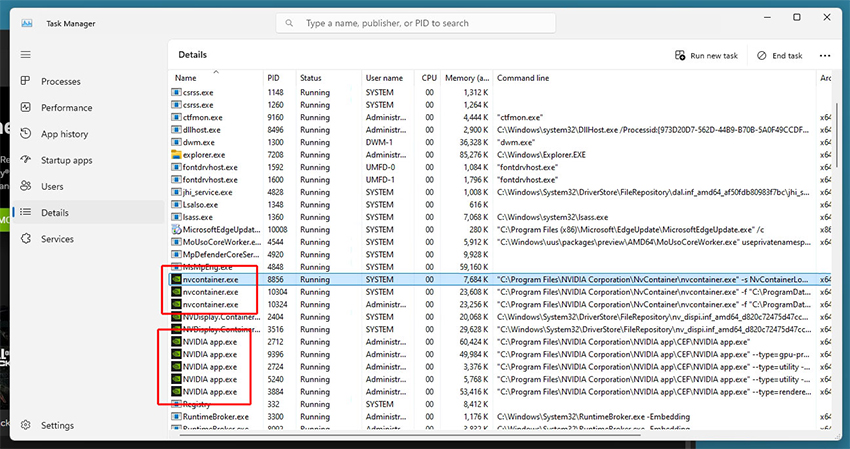Click NVIDIA app.exe icon for PID 2712
The width and height of the screenshot is (850, 449).
coord(176,342)
